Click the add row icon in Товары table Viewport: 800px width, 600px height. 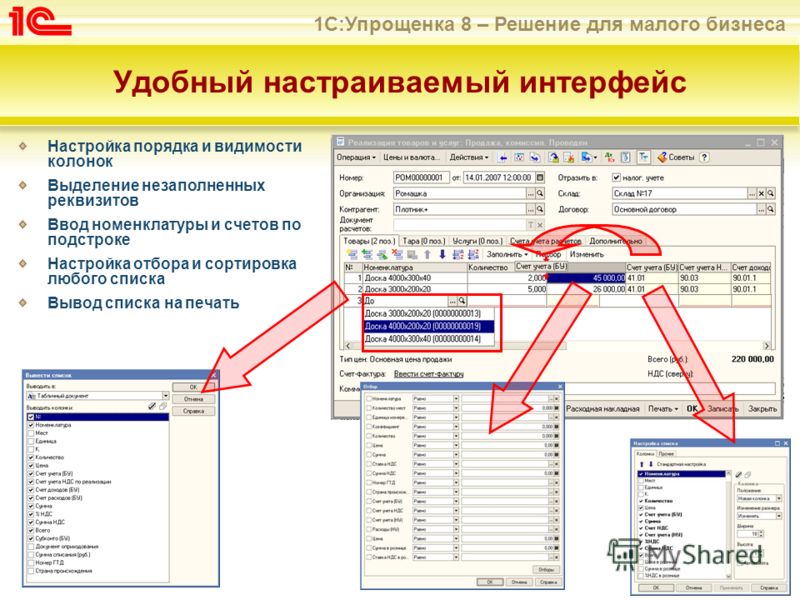pos(353,254)
